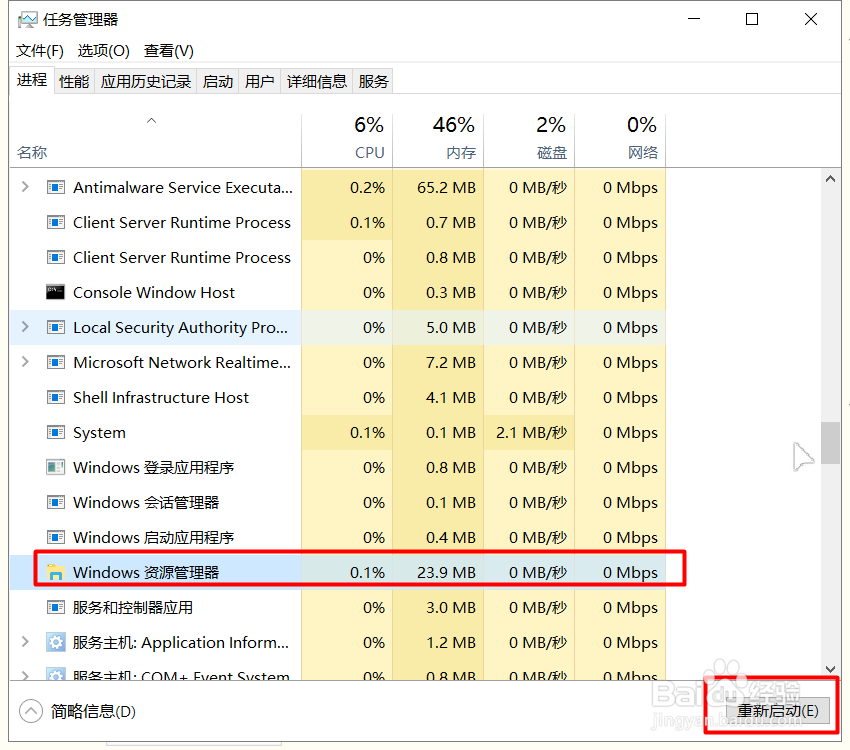The height and width of the screenshot is (750, 850).
Task: Select the Windows 资源管理器 process row
Action: tap(338, 572)
